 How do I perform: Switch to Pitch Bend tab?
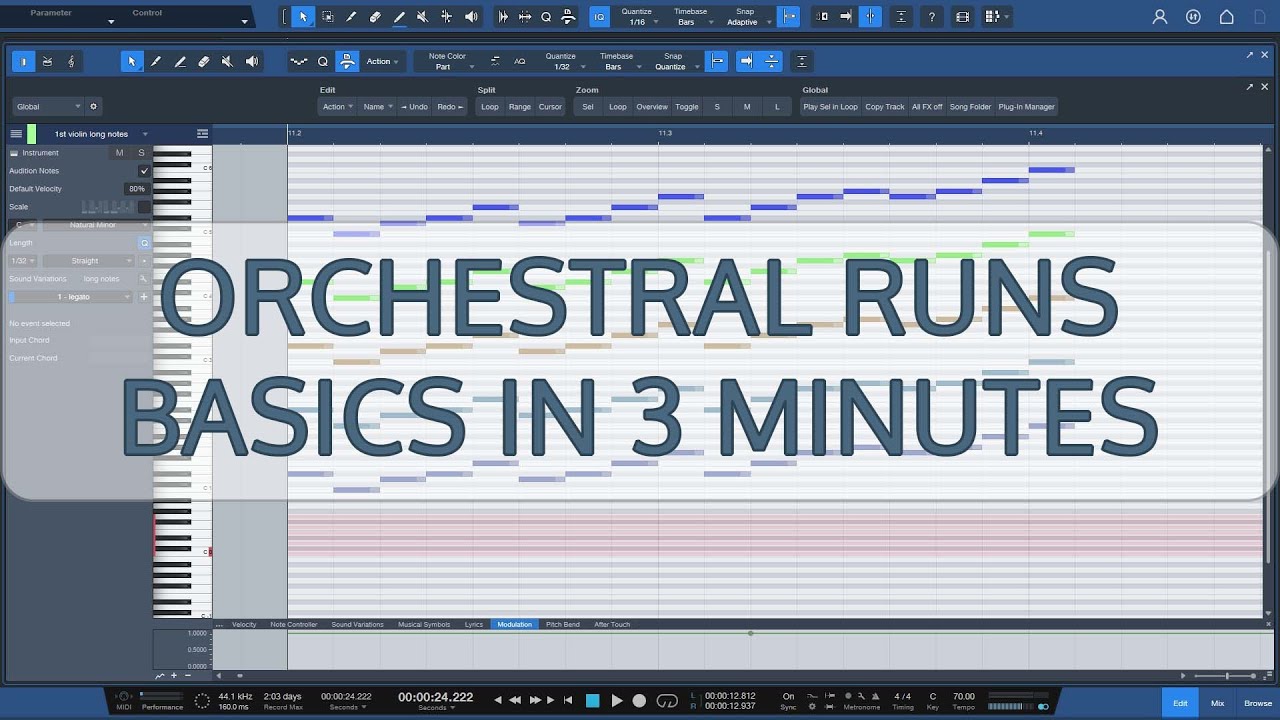point(562,624)
